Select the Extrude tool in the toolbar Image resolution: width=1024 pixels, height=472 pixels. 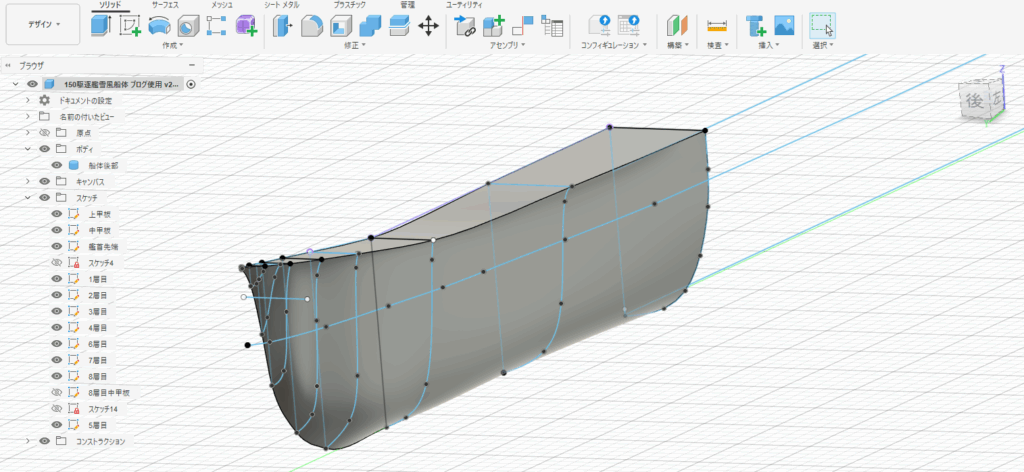click(x=101, y=26)
